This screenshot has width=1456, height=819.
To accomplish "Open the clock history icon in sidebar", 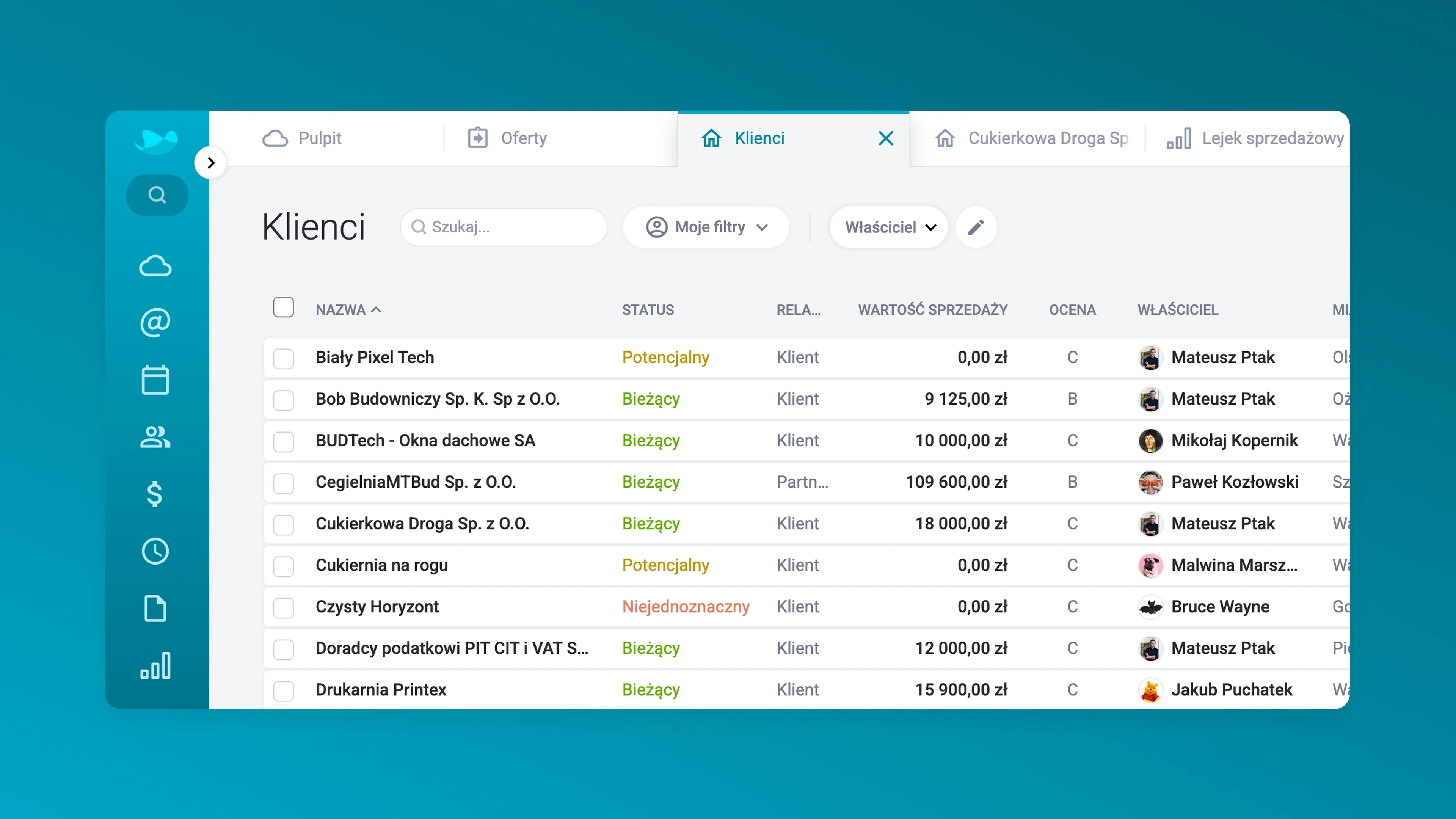I will pos(155,551).
